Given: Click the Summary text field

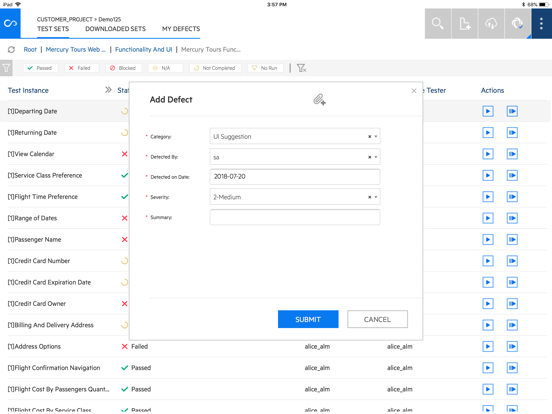Looking at the screenshot, I should (295, 217).
